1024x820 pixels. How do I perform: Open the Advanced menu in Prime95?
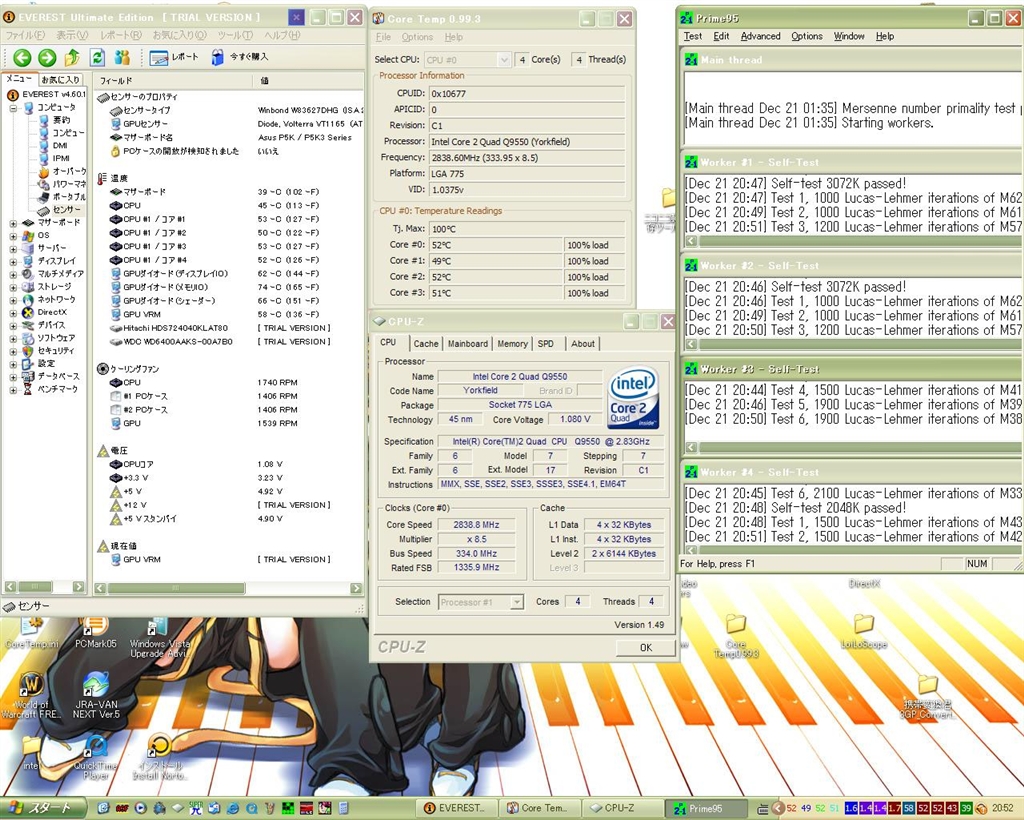point(760,36)
